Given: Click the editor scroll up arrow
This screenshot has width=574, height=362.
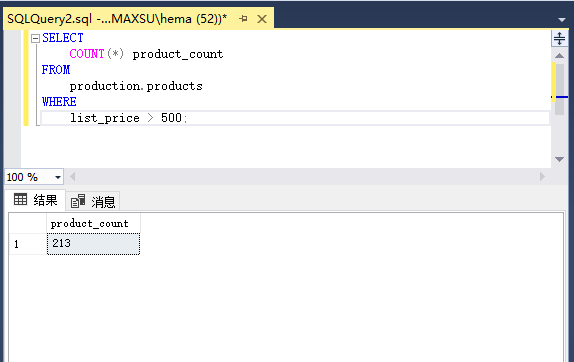Looking at the screenshot, I should (x=559, y=56).
